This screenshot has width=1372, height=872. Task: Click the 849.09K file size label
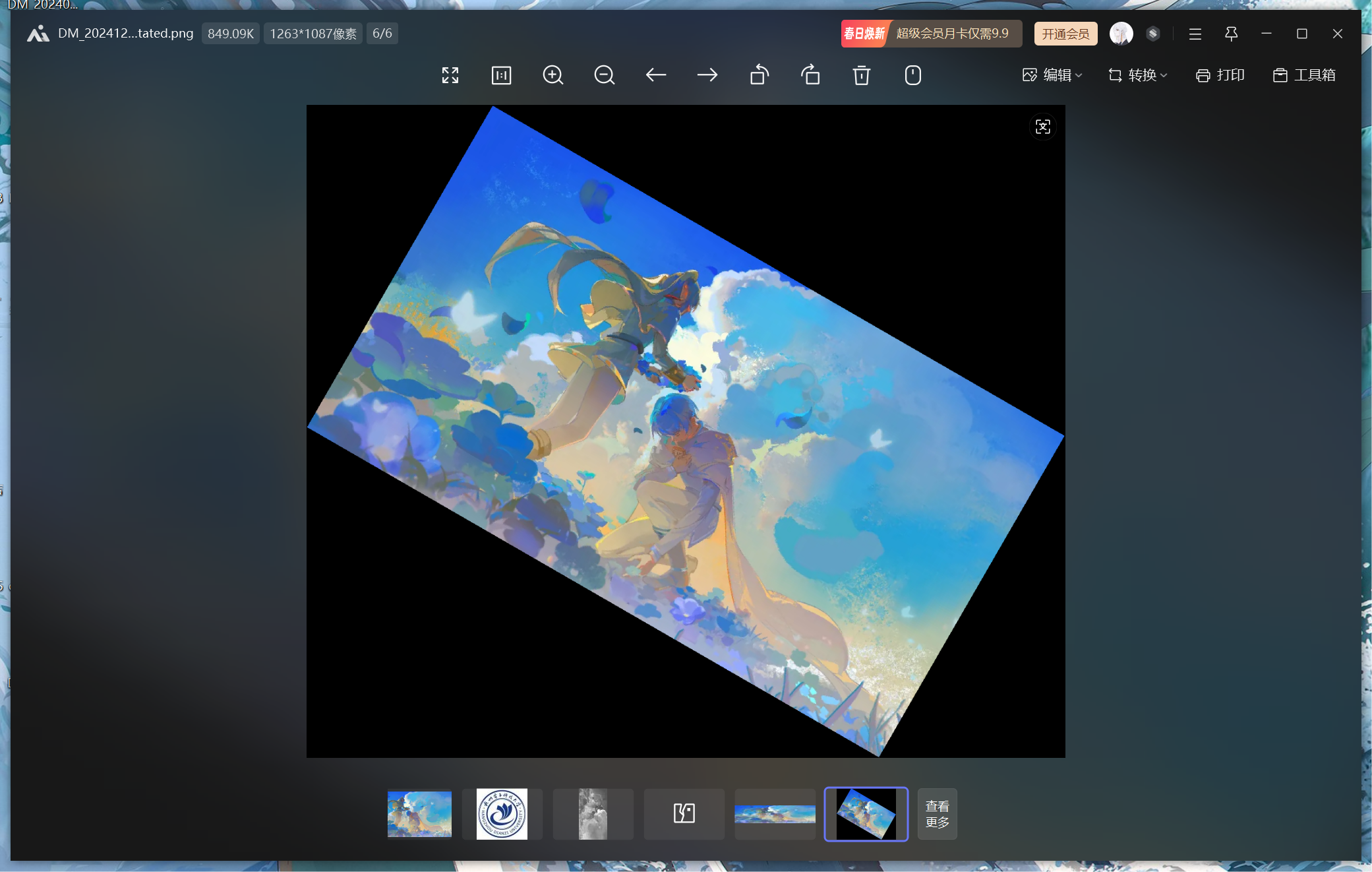pyautogui.click(x=231, y=34)
